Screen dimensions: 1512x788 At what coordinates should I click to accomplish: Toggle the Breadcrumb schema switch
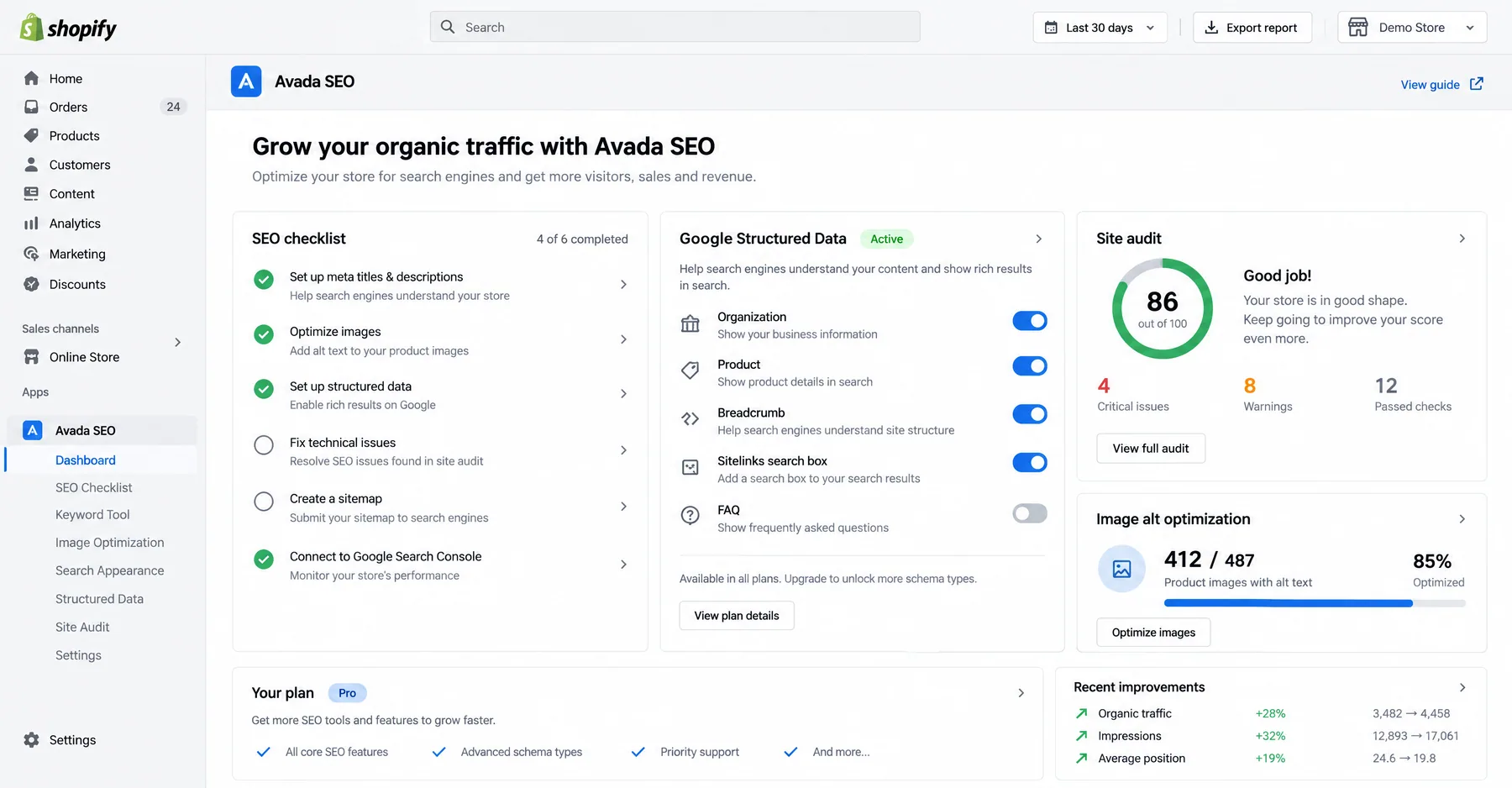[x=1030, y=414]
